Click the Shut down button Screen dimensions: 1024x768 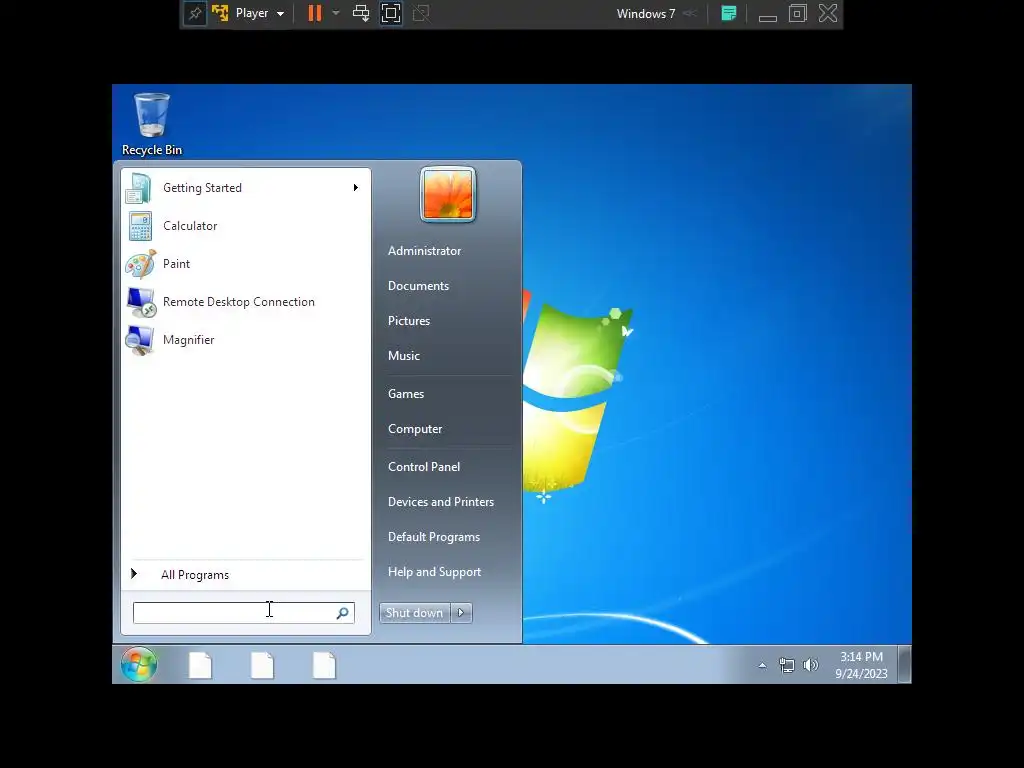[414, 613]
